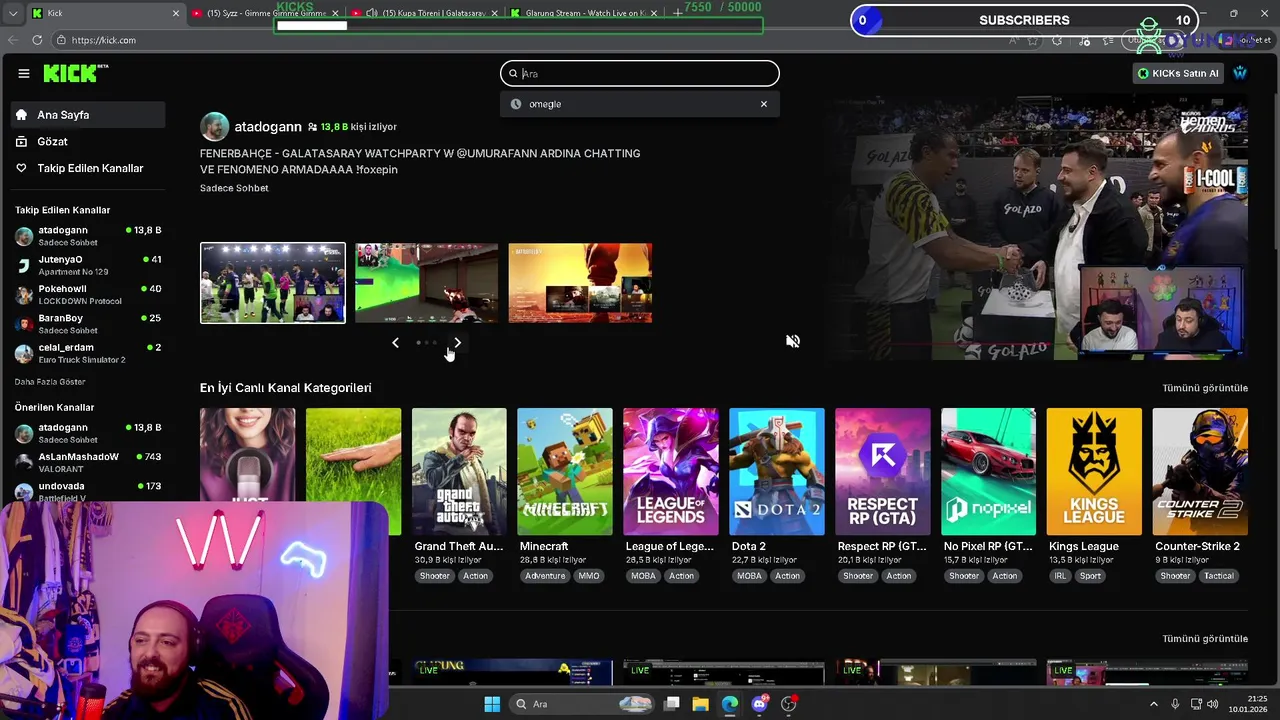Click the carousel page indicator dots

[426, 343]
